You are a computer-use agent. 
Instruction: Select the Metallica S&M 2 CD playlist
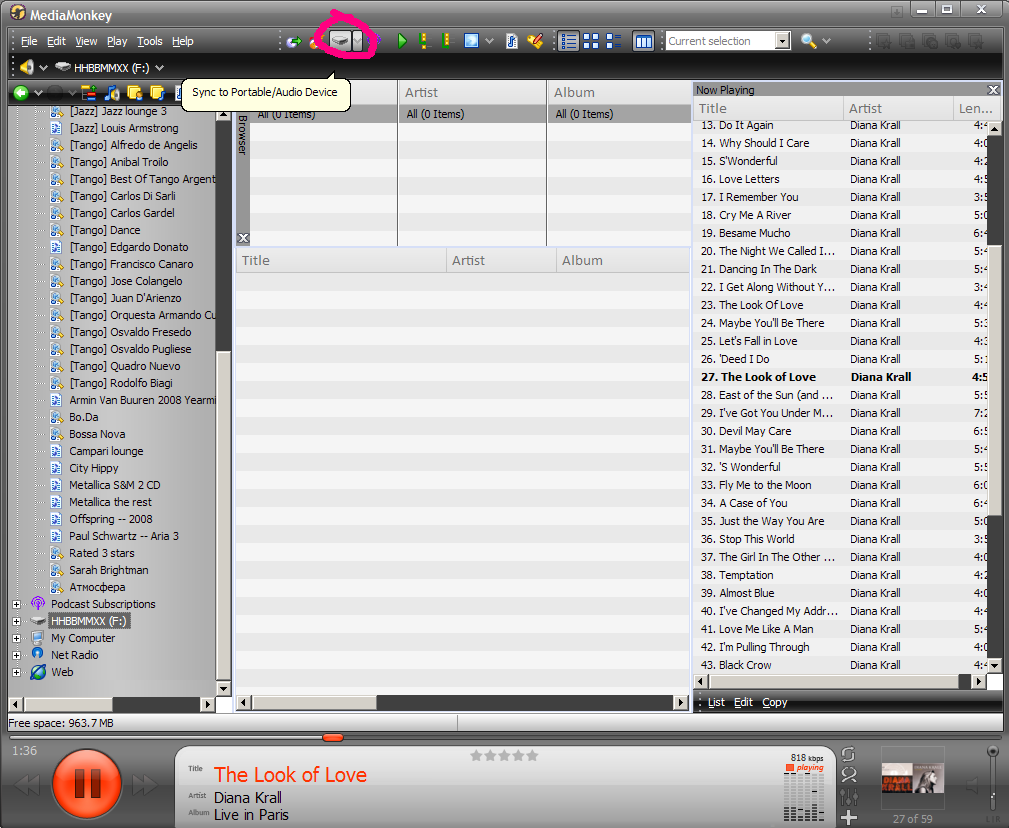(x=115, y=485)
